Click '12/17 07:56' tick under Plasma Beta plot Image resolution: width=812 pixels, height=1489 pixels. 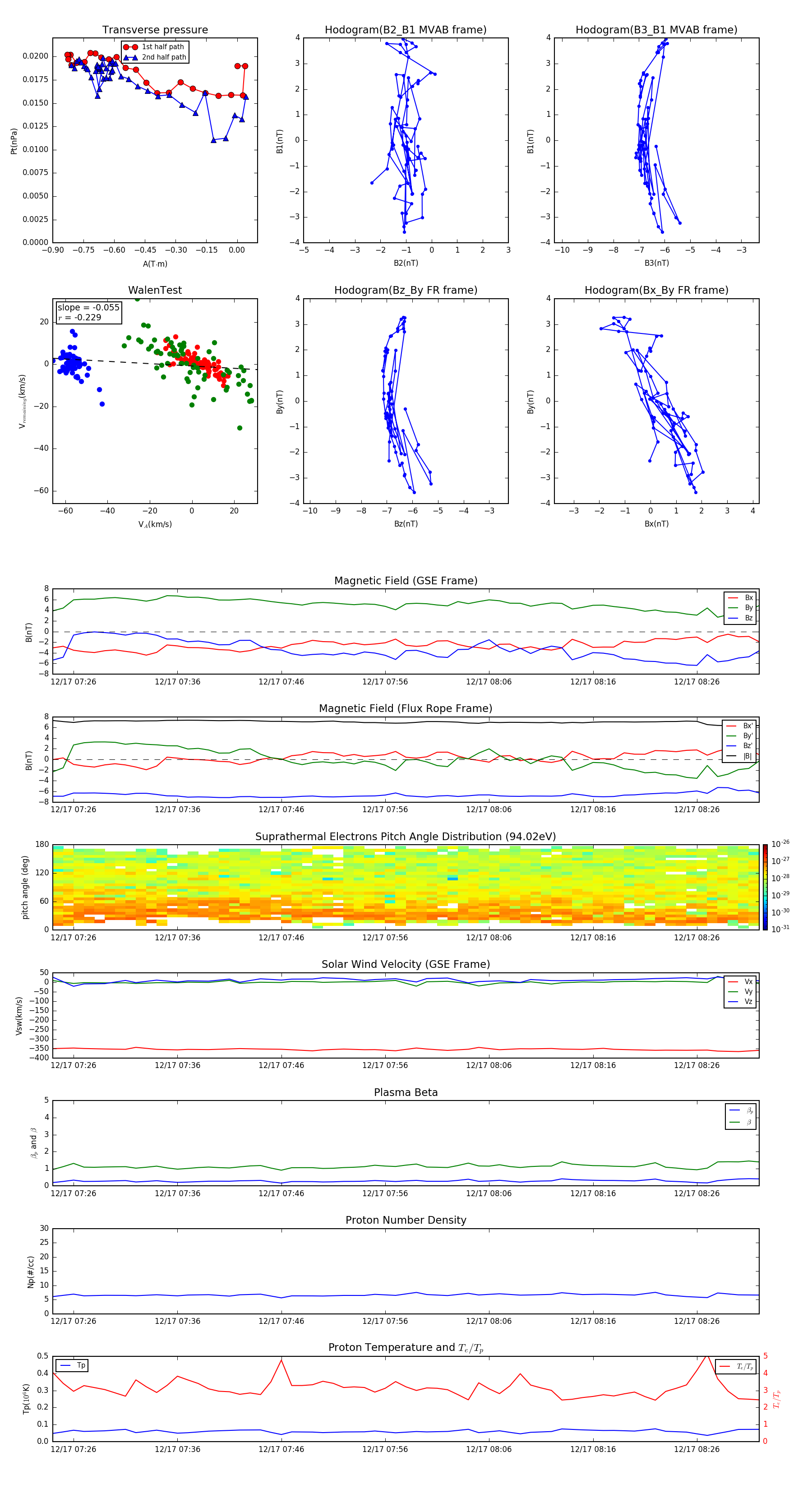385,1193
